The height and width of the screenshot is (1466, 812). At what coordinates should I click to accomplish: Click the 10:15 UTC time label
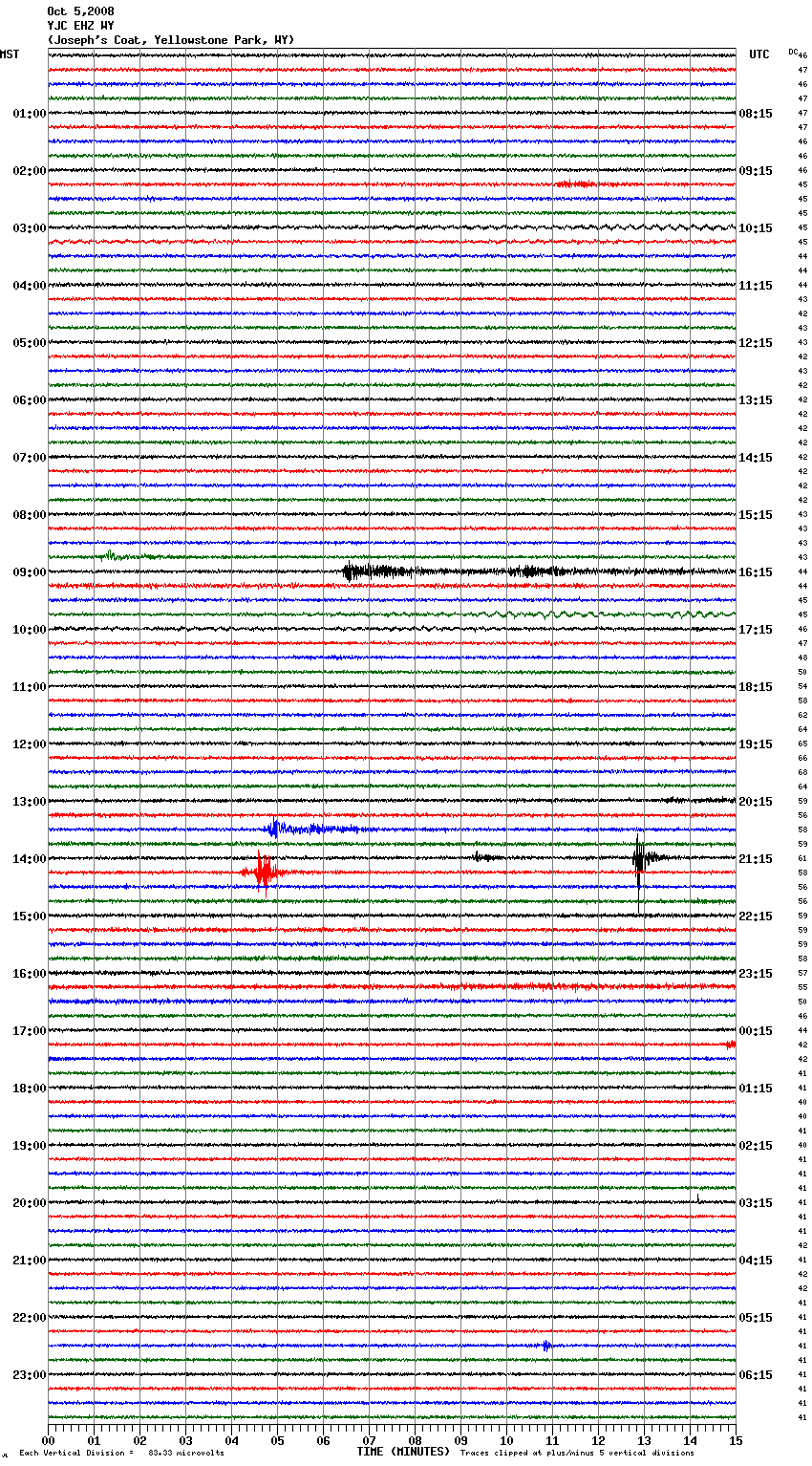756,228
